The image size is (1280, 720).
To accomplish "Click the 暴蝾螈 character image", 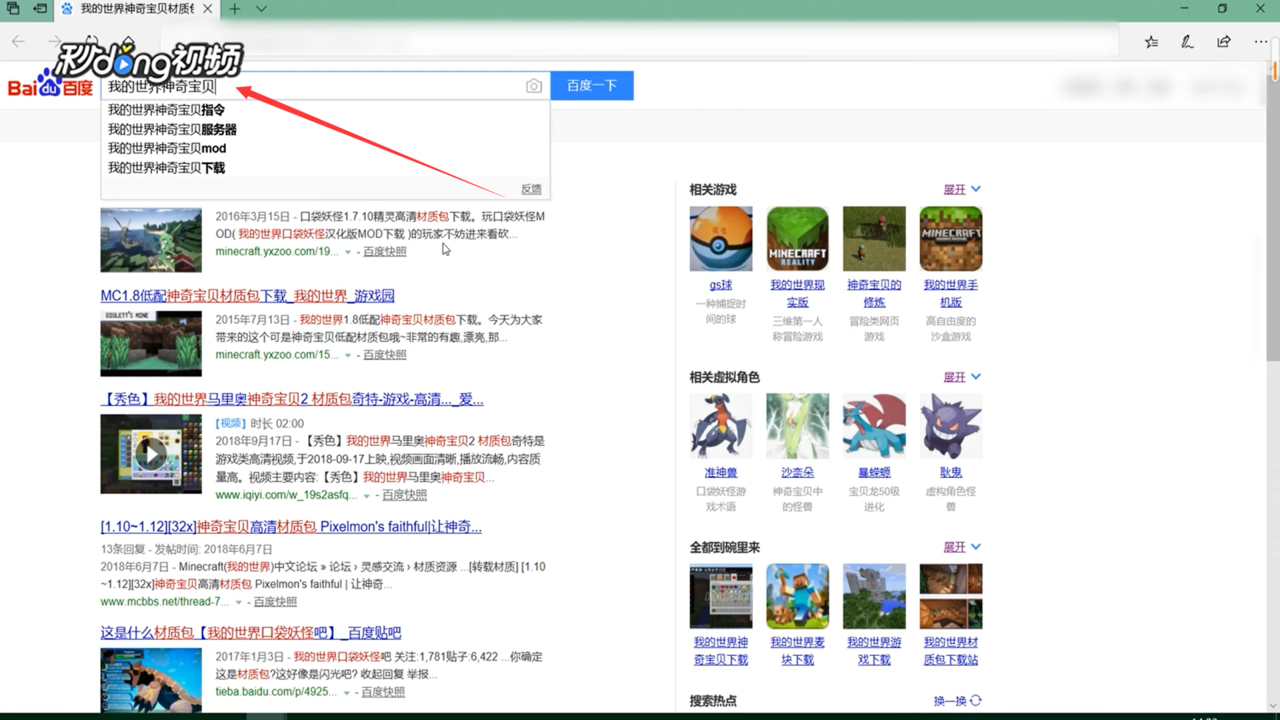I will pos(874,426).
